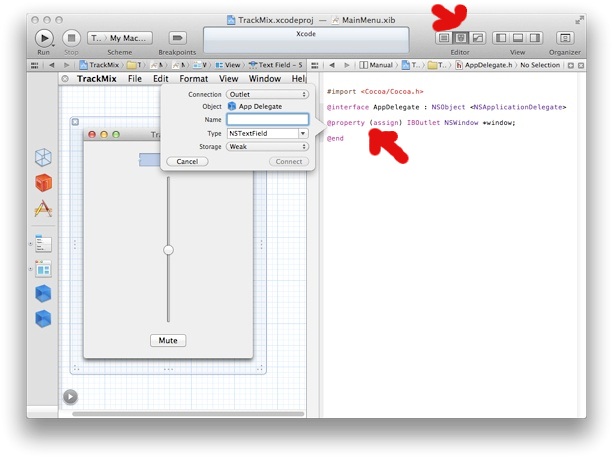The image size is (613, 458).
Task: Open the Storage Weak dropdown
Action: point(268,146)
